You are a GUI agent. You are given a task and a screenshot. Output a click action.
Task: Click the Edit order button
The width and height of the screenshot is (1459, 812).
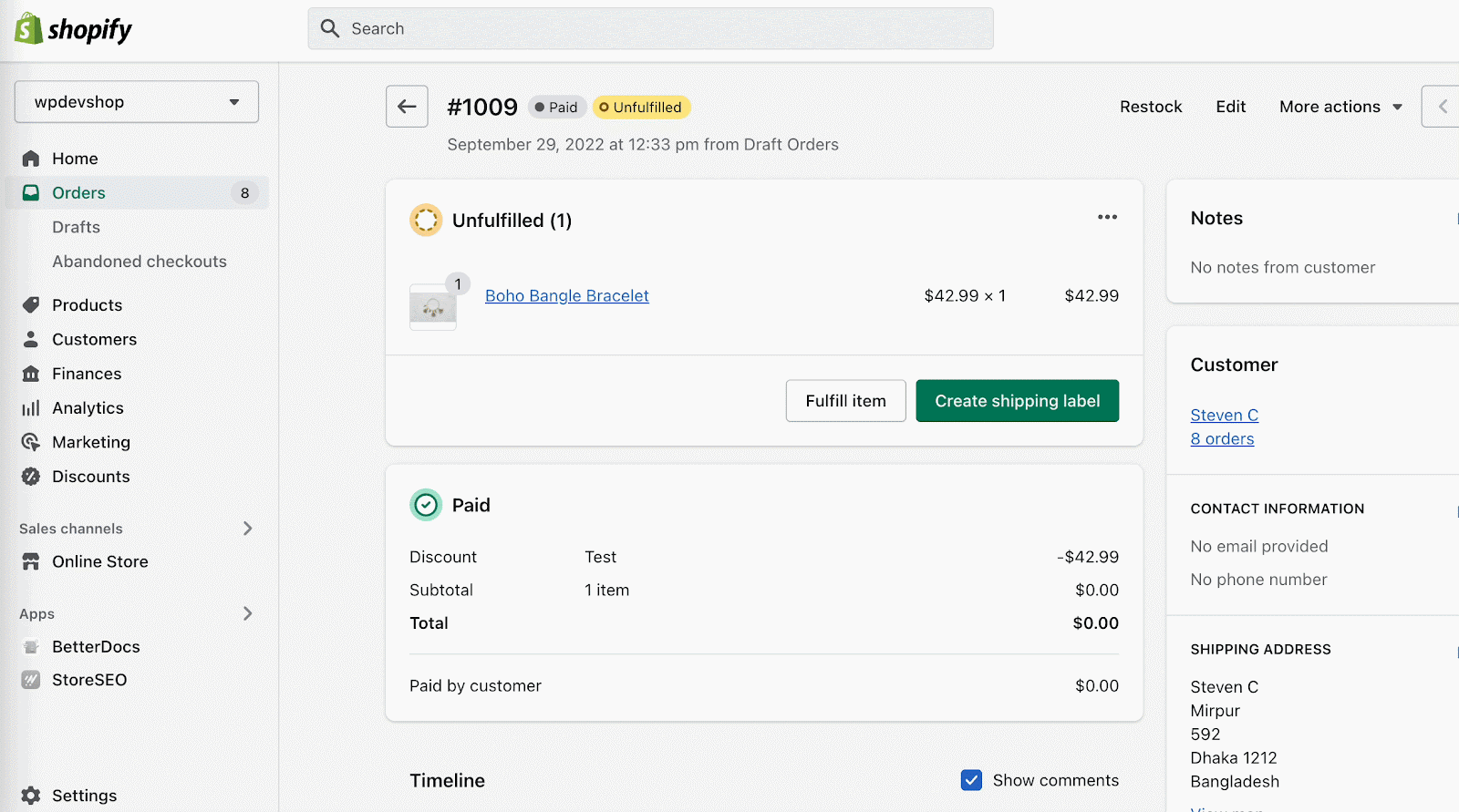point(1230,107)
